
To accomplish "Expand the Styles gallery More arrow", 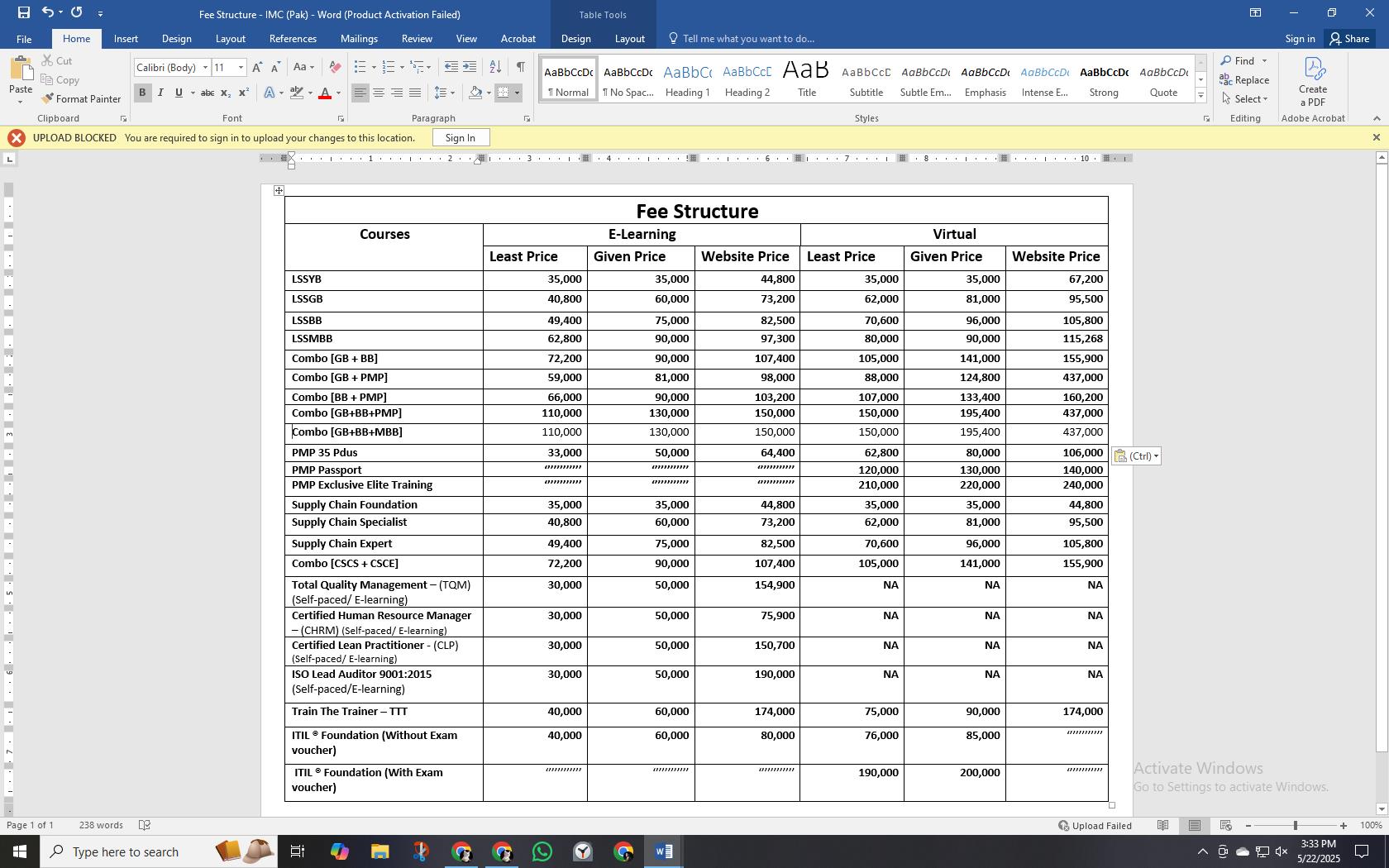I will [1200, 96].
